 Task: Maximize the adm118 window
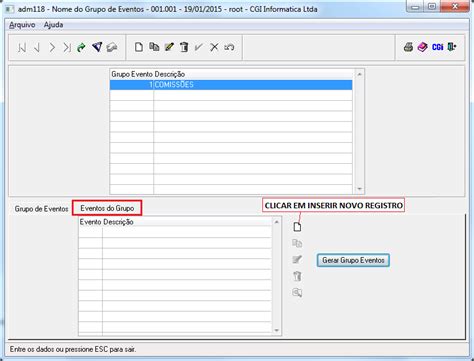pos(432,7)
